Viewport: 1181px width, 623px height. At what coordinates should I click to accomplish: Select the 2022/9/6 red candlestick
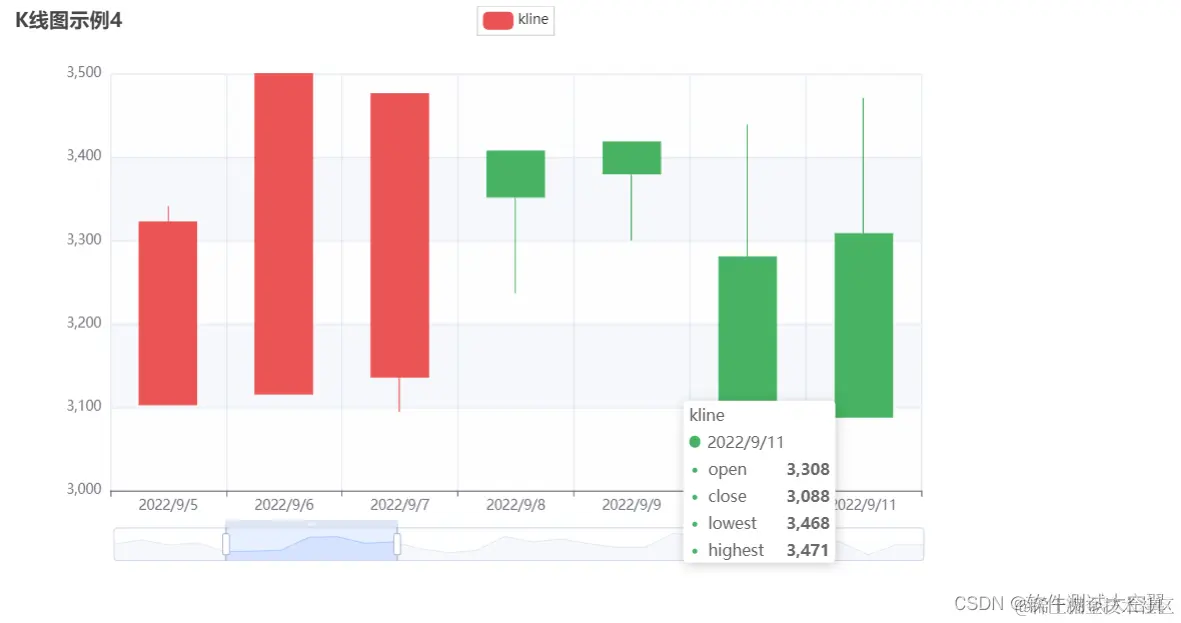pos(284,234)
